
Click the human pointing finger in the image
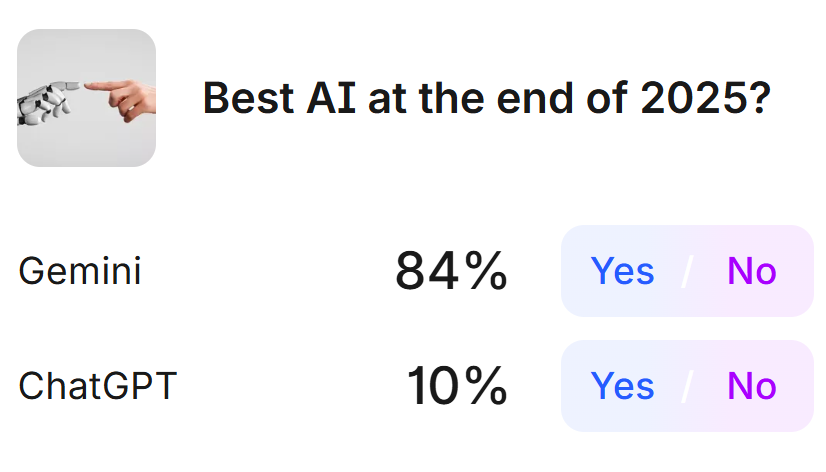(x=118, y=91)
